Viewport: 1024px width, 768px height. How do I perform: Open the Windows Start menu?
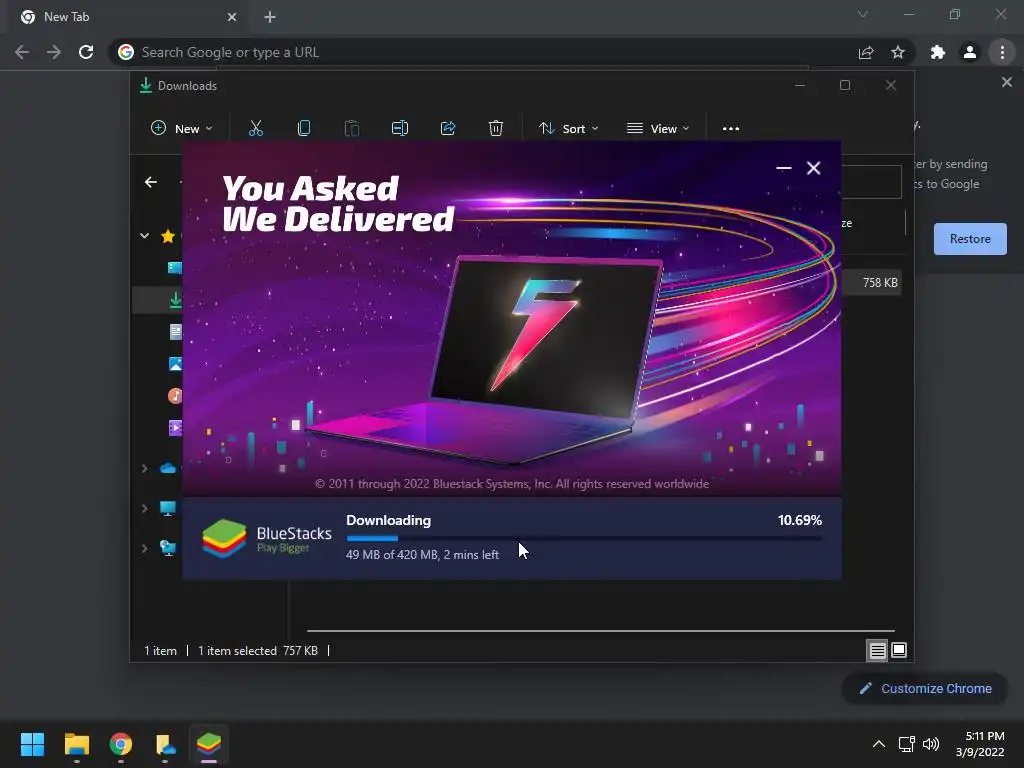pyautogui.click(x=32, y=744)
